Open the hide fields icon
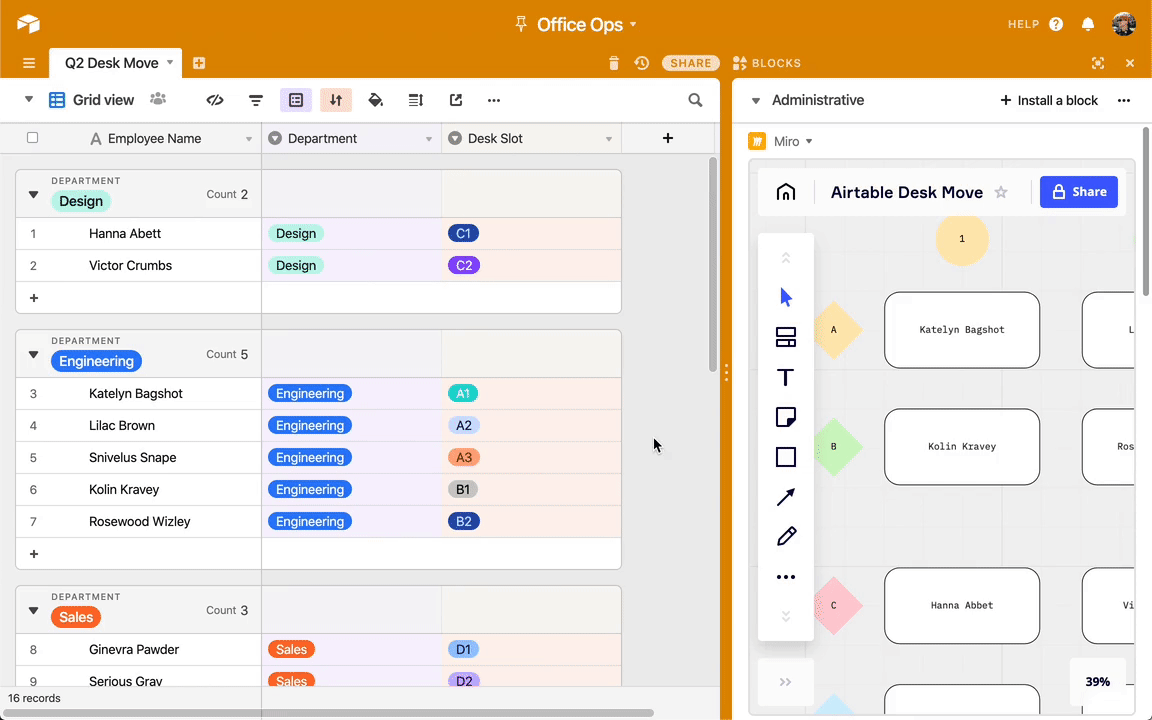 point(215,100)
